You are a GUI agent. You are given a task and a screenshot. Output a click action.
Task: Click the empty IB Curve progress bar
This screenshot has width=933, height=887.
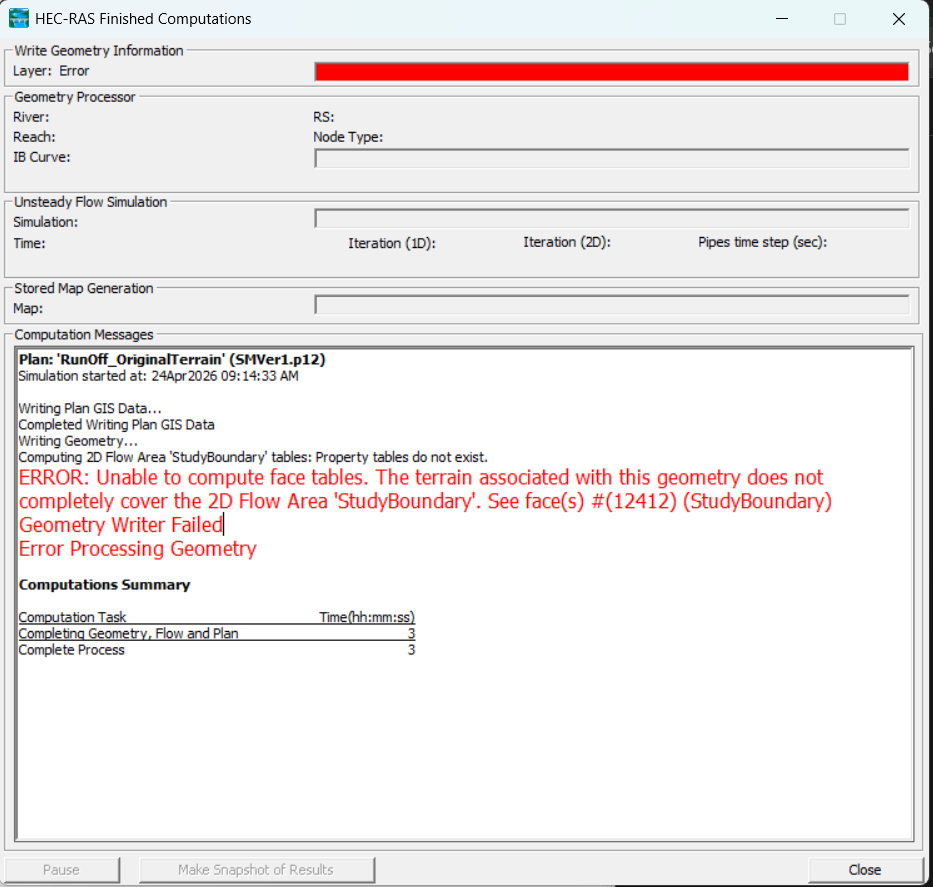[x=611, y=158]
